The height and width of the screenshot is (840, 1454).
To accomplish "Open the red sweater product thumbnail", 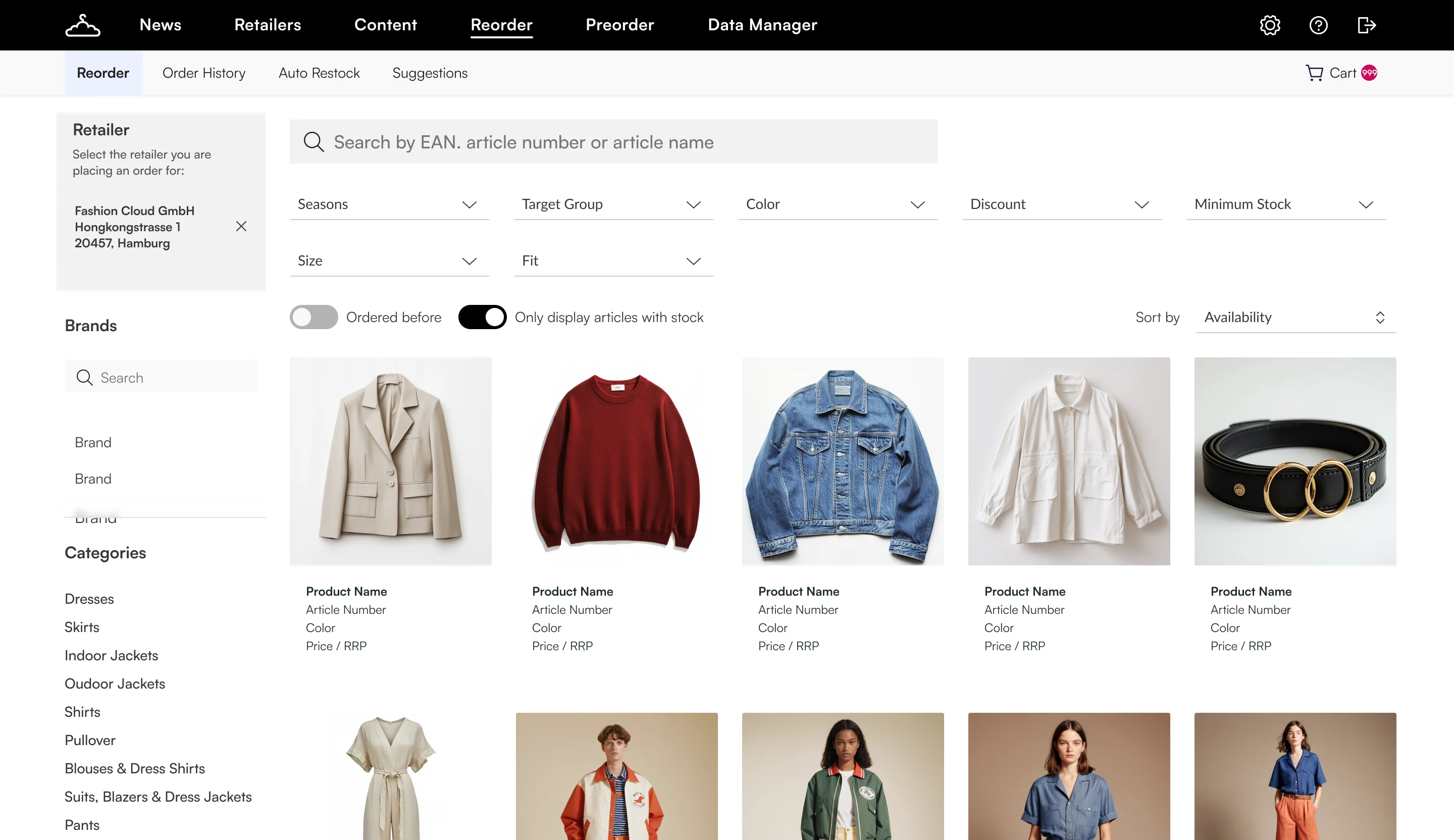I will point(617,461).
